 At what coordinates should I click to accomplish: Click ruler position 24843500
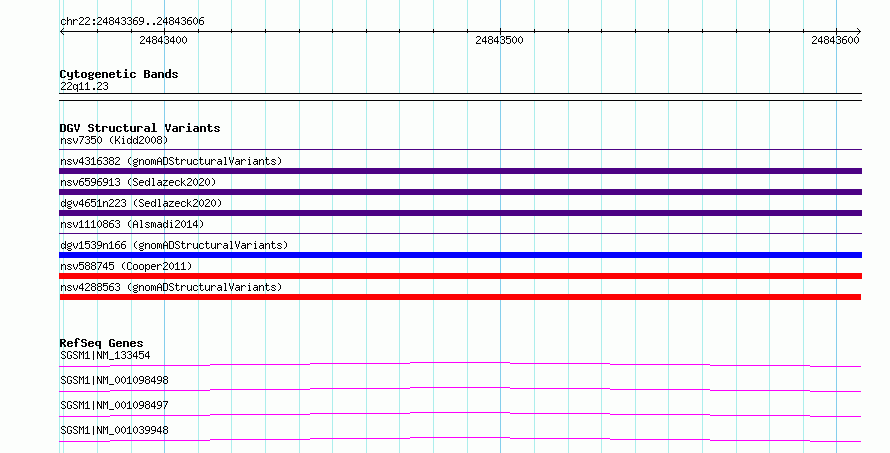499,40
